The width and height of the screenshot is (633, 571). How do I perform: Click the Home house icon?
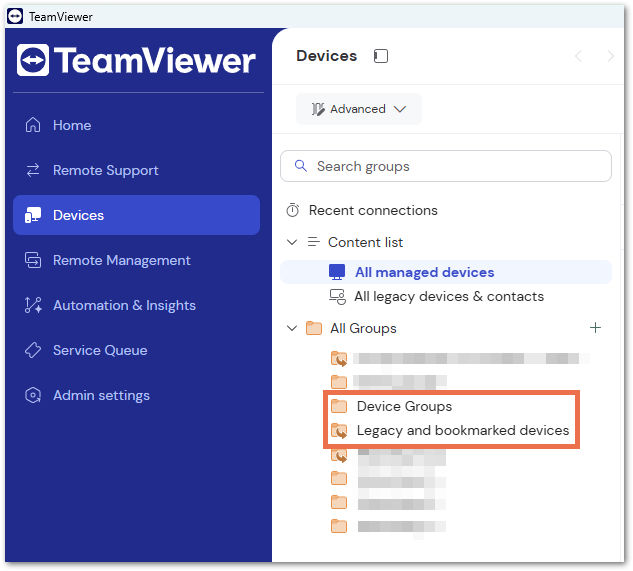(33, 125)
